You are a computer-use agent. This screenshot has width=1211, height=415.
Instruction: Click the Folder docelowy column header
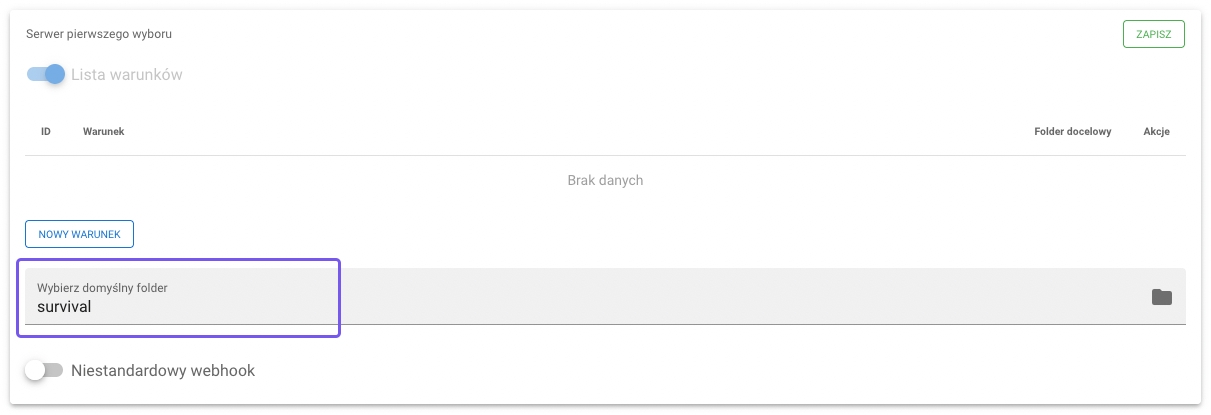tap(1072, 132)
